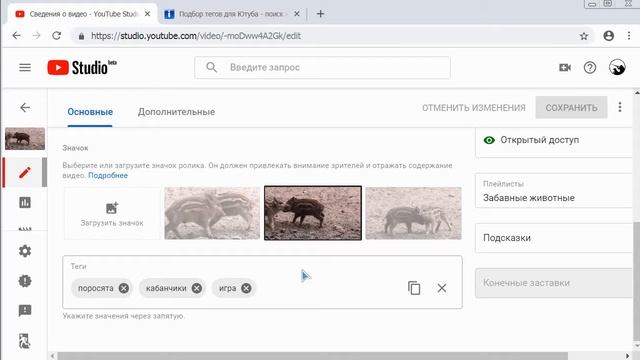Click the horizontal scrollbar at the bottom
This screenshot has height=360, width=640.
pyautogui.click(x=312, y=356)
